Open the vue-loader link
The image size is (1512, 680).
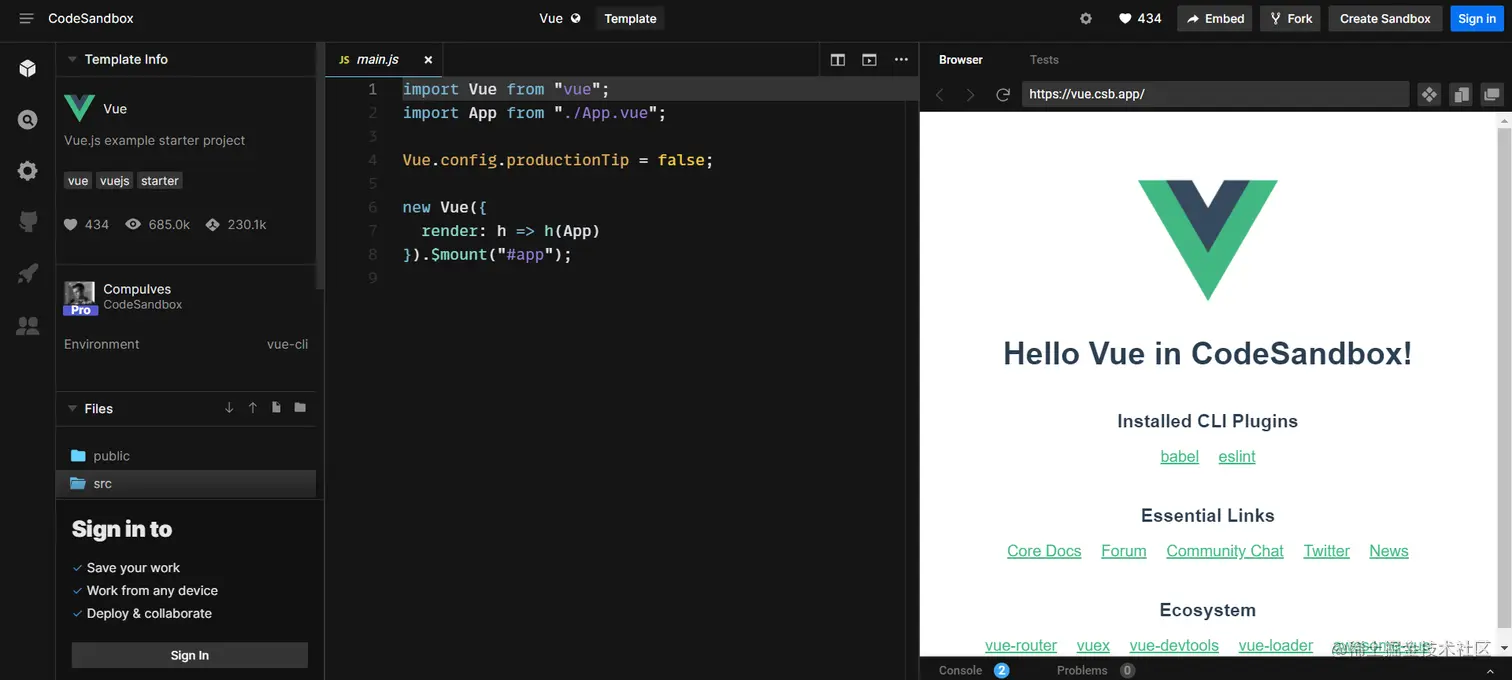click(1276, 645)
